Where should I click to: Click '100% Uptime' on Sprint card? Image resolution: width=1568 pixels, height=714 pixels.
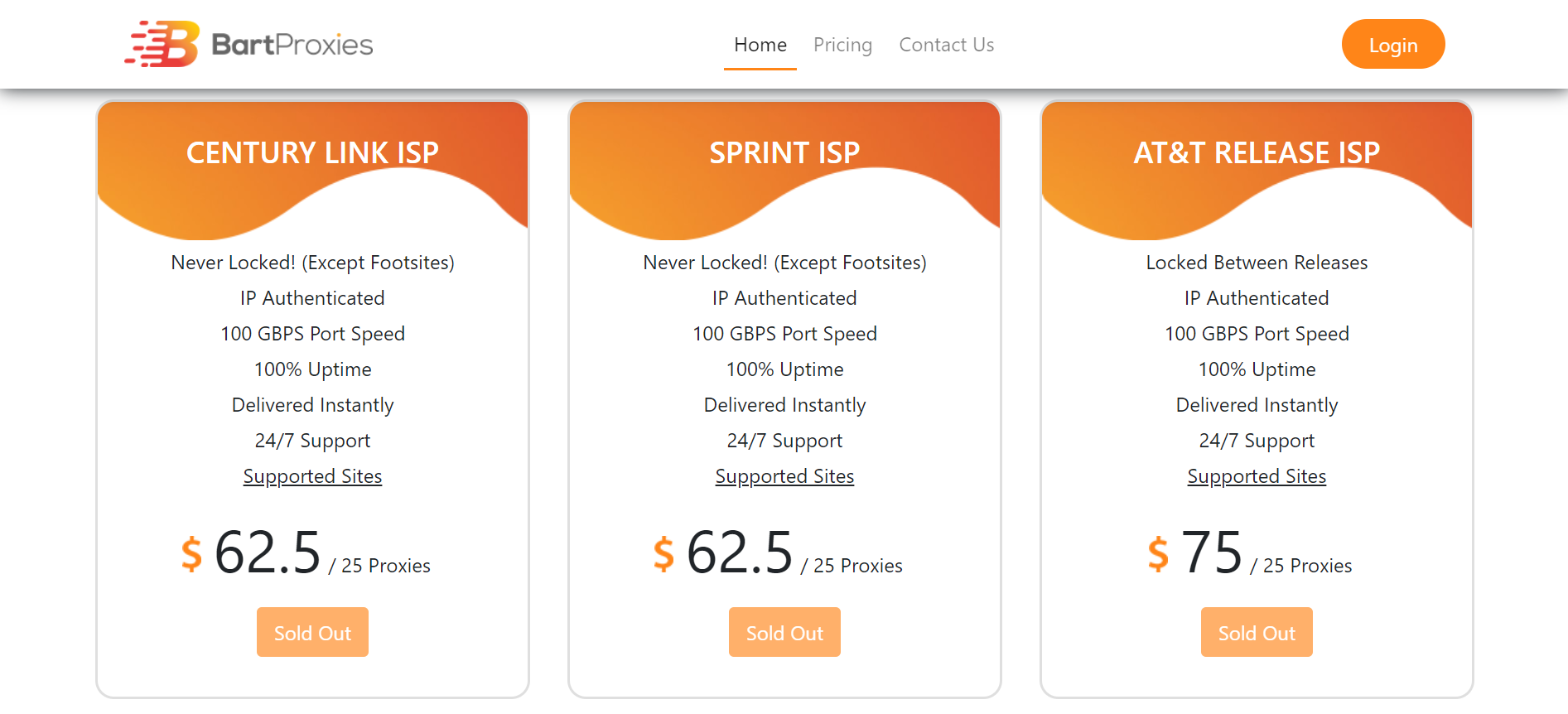point(784,369)
